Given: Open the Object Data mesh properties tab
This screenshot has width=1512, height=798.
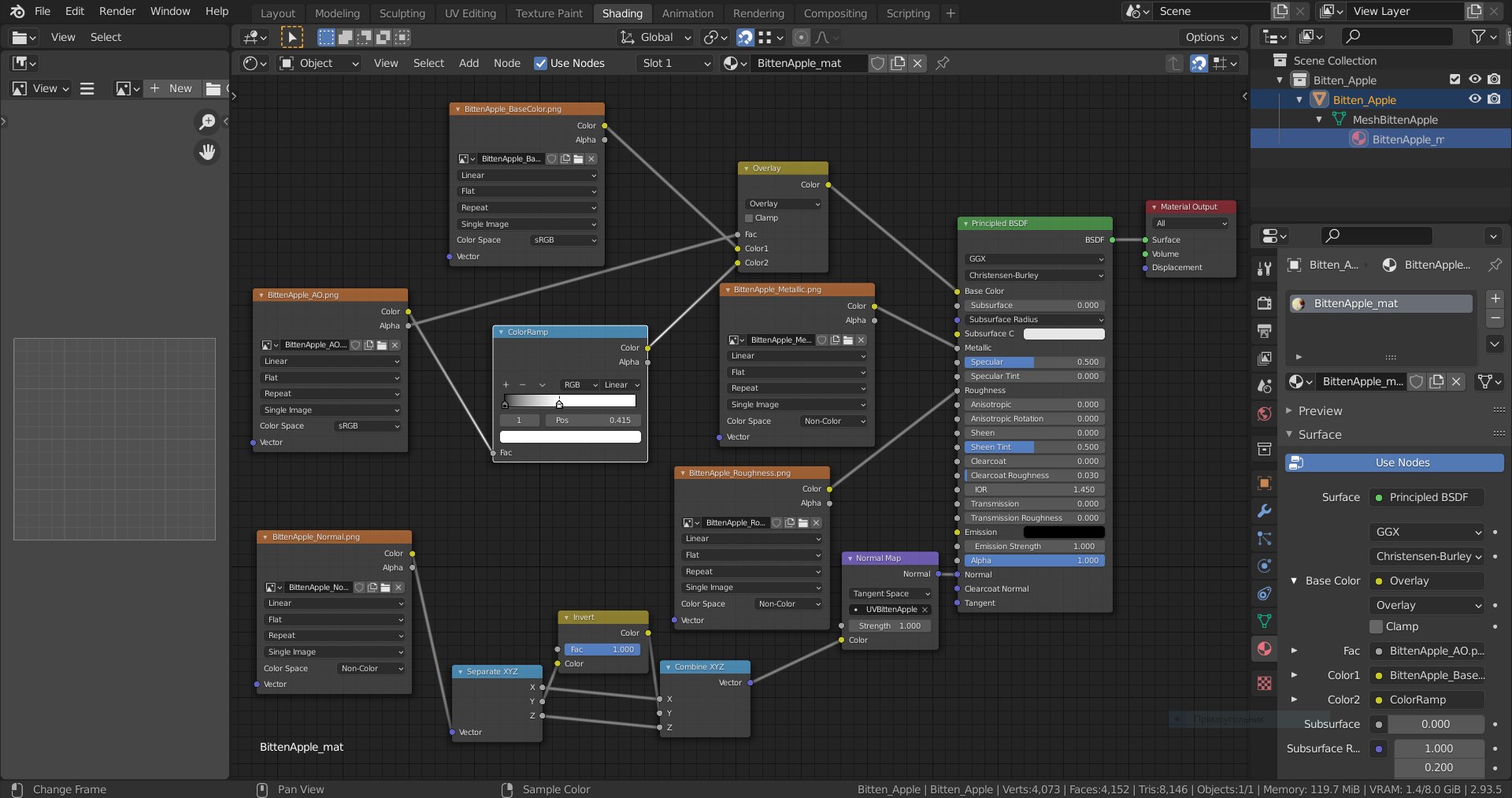Looking at the screenshot, I should [1264, 621].
